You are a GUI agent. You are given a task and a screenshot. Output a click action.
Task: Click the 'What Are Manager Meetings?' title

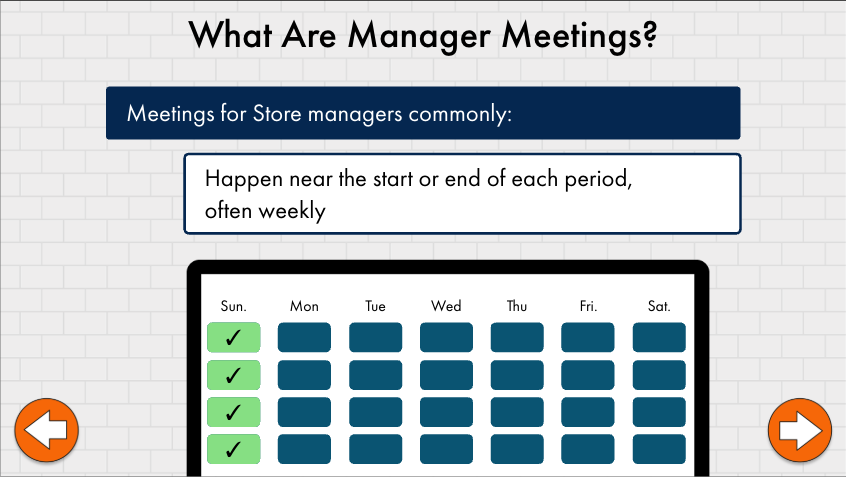click(423, 36)
